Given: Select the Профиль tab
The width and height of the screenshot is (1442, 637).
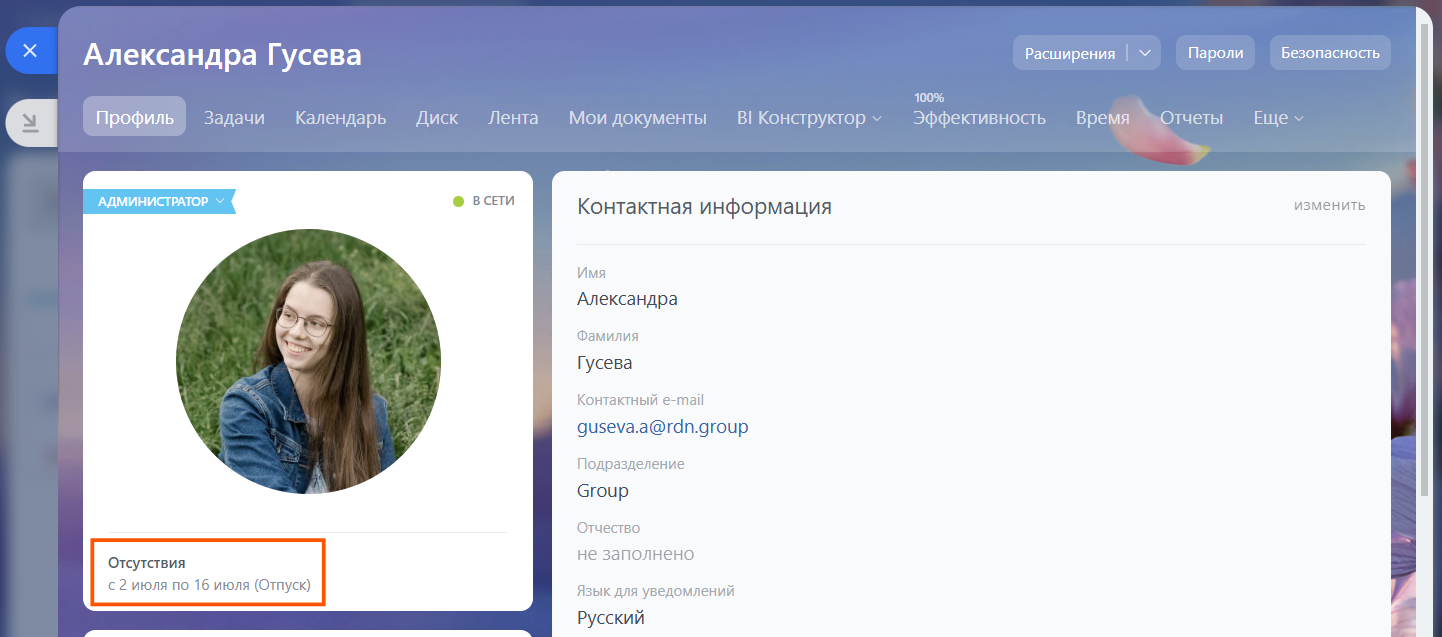Looking at the screenshot, I should 134,117.
